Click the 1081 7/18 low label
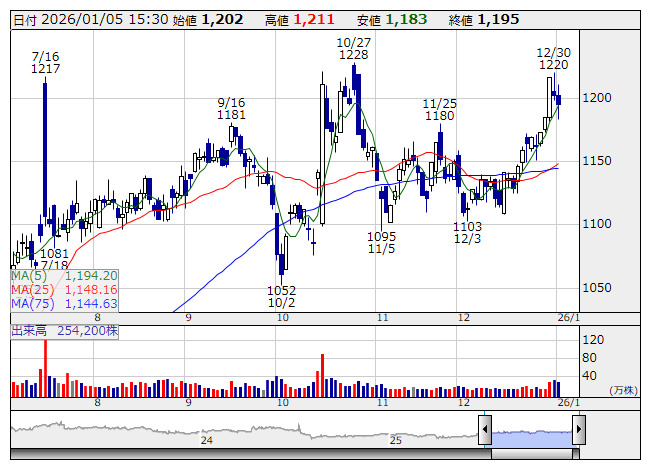Screen dimensions: 653x470 click(x=54, y=259)
